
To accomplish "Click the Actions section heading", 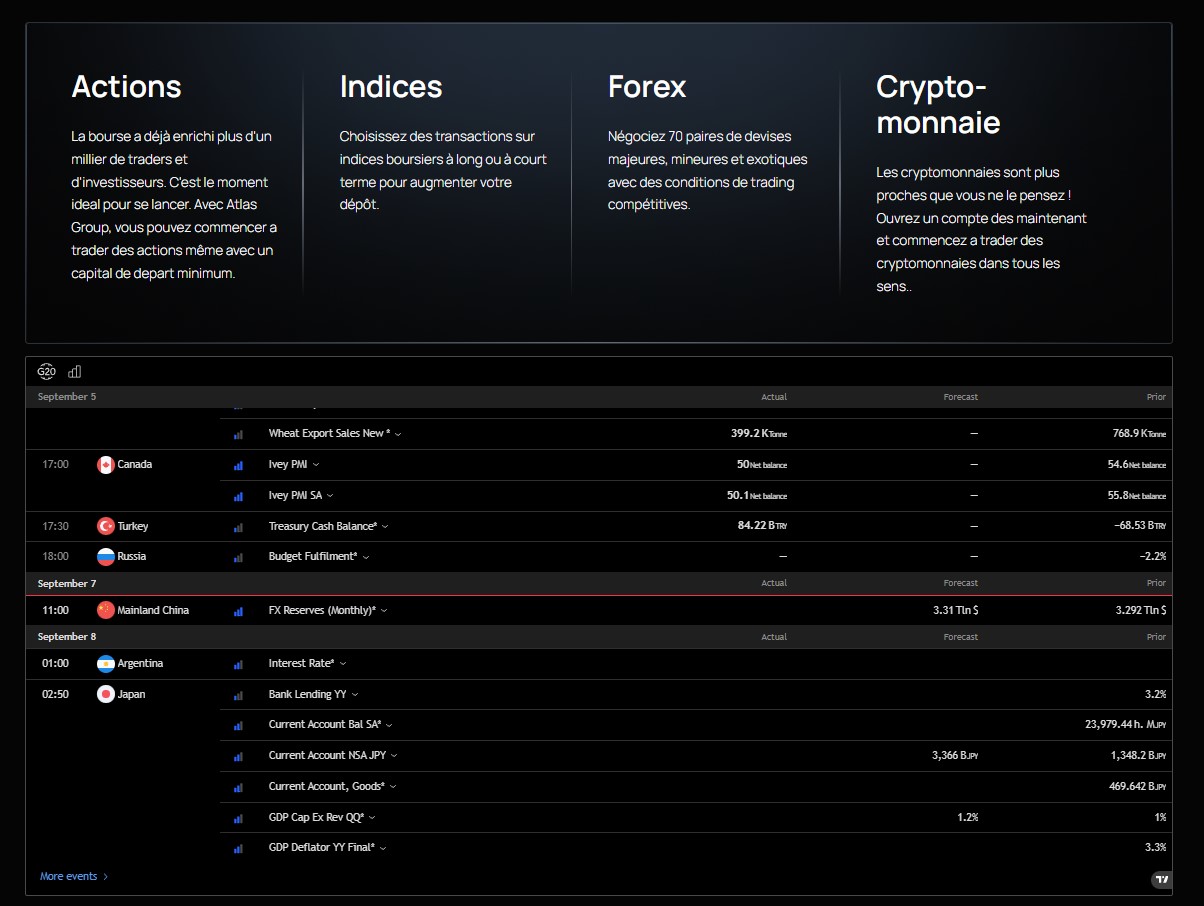I will click(126, 87).
